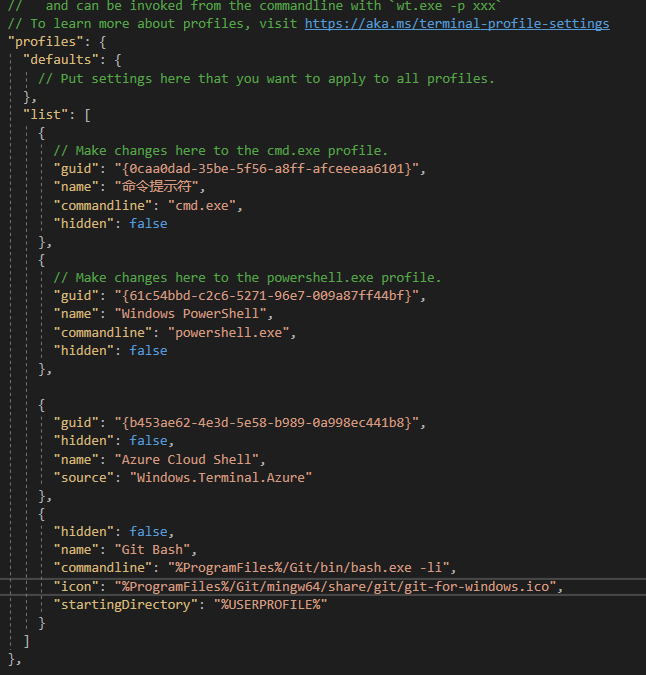Click the comment about settings for all profiles

click(266, 78)
